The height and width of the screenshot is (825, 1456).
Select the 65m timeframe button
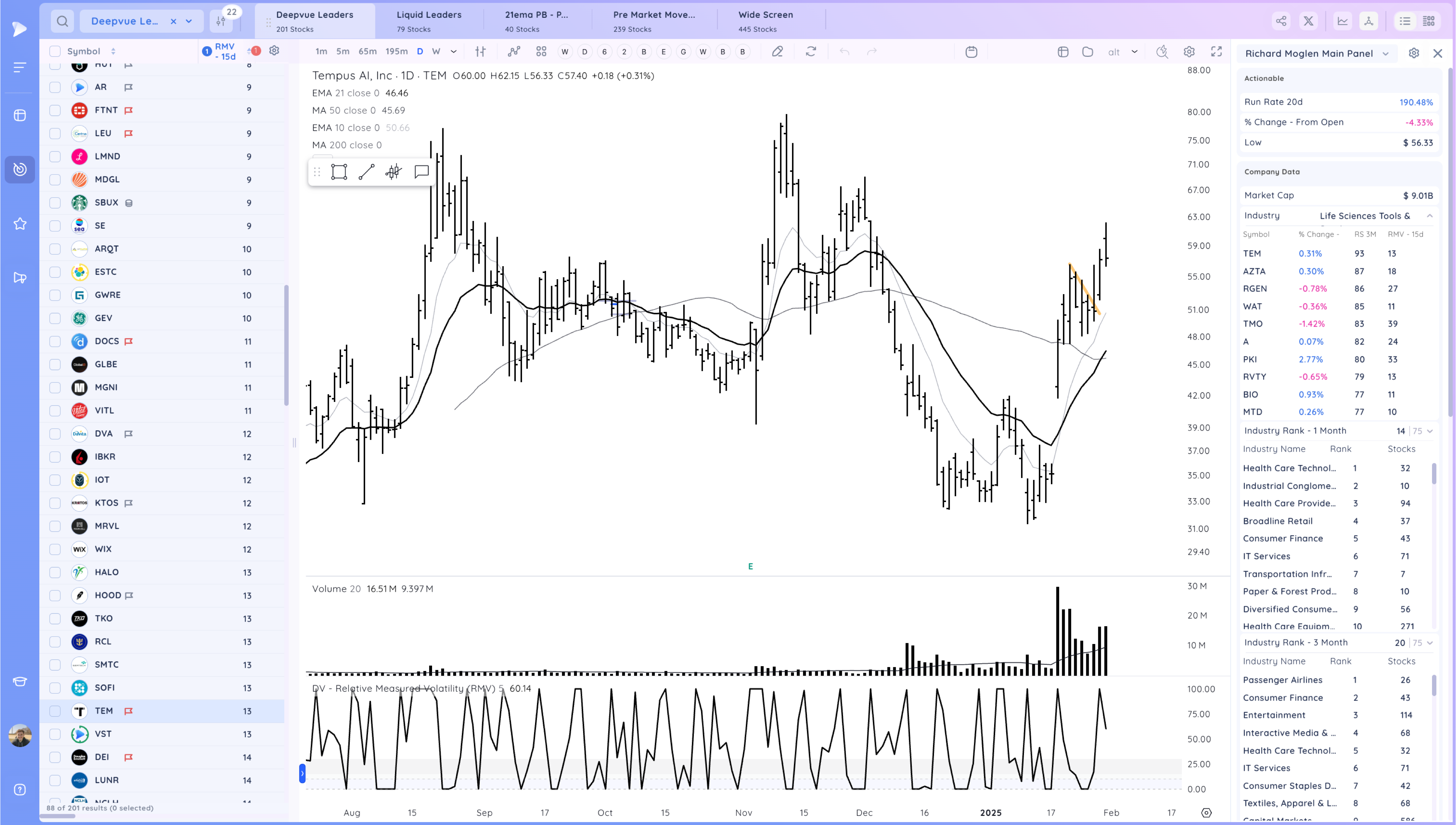pyautogui.click(x=367, y=52)
